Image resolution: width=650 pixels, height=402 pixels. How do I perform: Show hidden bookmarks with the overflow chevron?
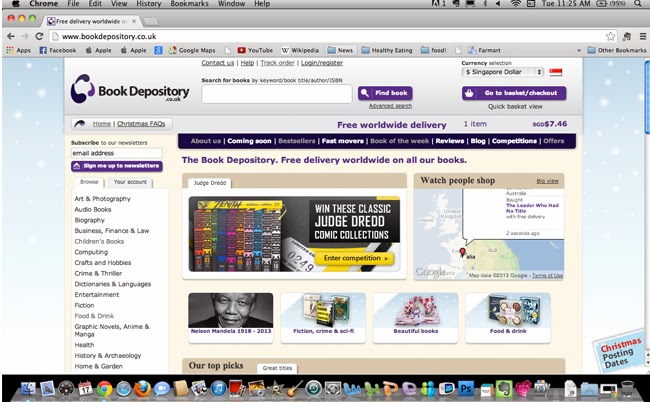click(x=579, y=50)
